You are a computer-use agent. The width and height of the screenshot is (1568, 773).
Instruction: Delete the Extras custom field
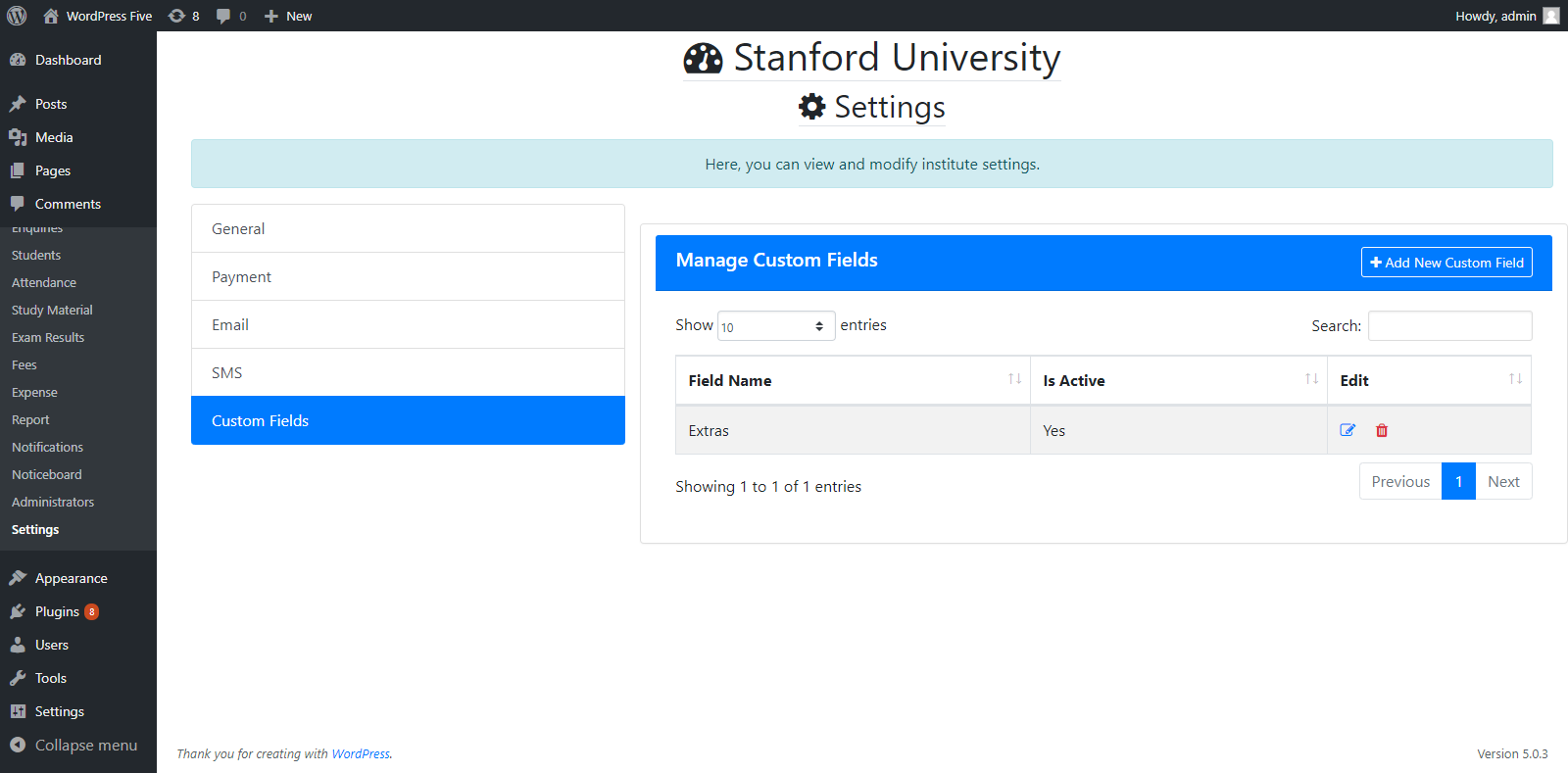coord(1382,430)
